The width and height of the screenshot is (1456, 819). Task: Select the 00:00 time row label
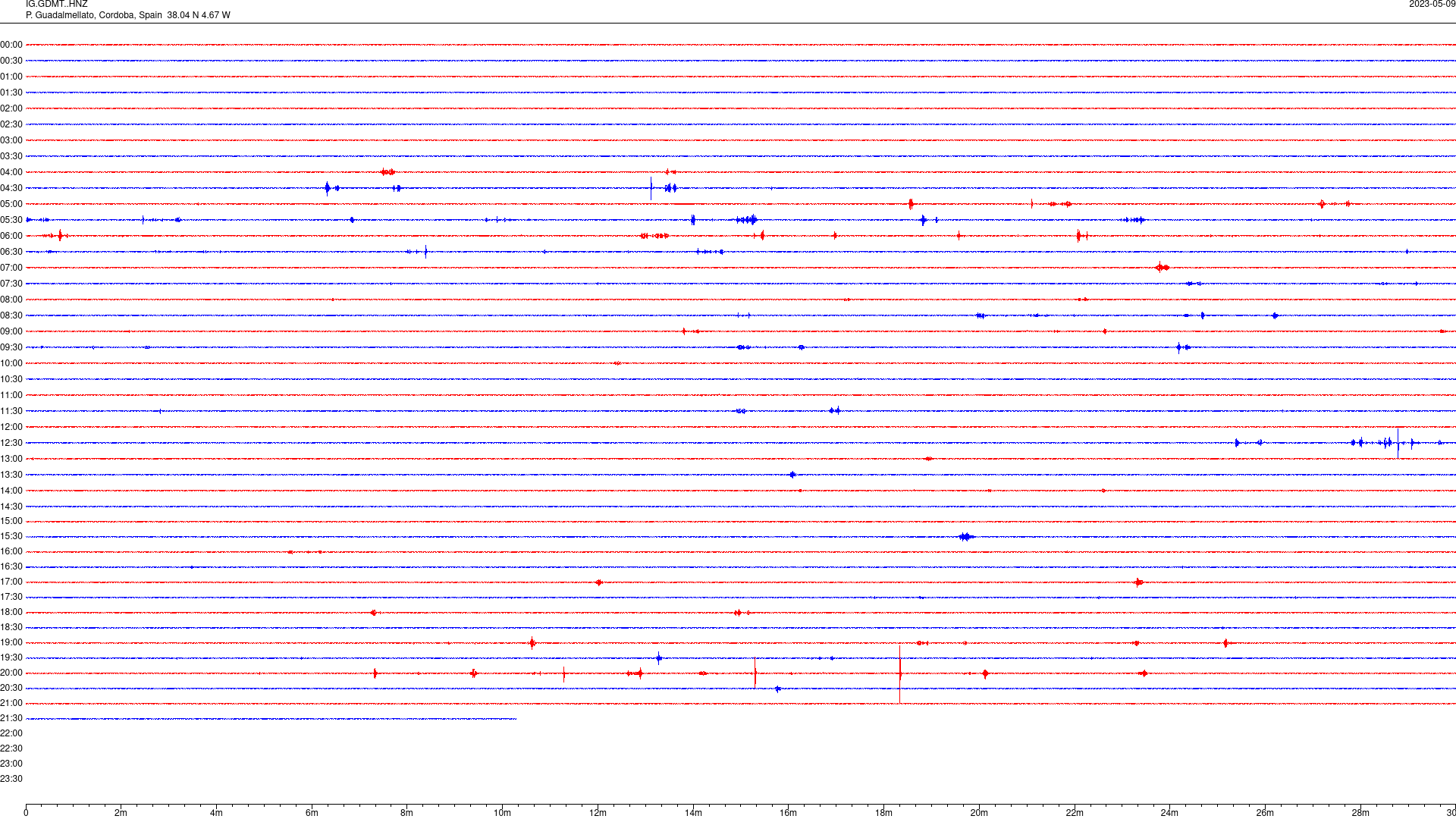click(x=11, y=45)
